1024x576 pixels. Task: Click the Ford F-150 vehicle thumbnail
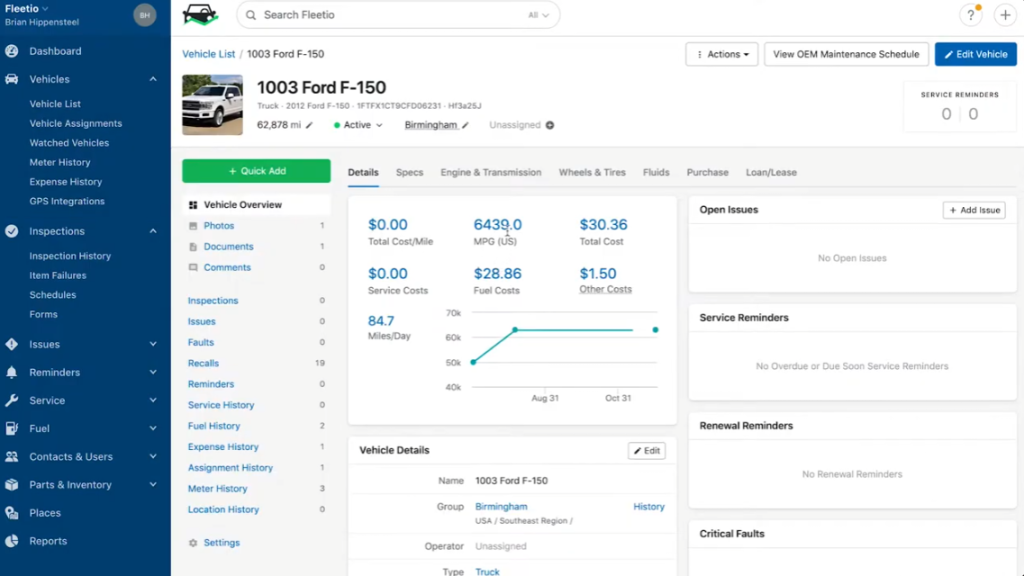click(x=212, y=105)
